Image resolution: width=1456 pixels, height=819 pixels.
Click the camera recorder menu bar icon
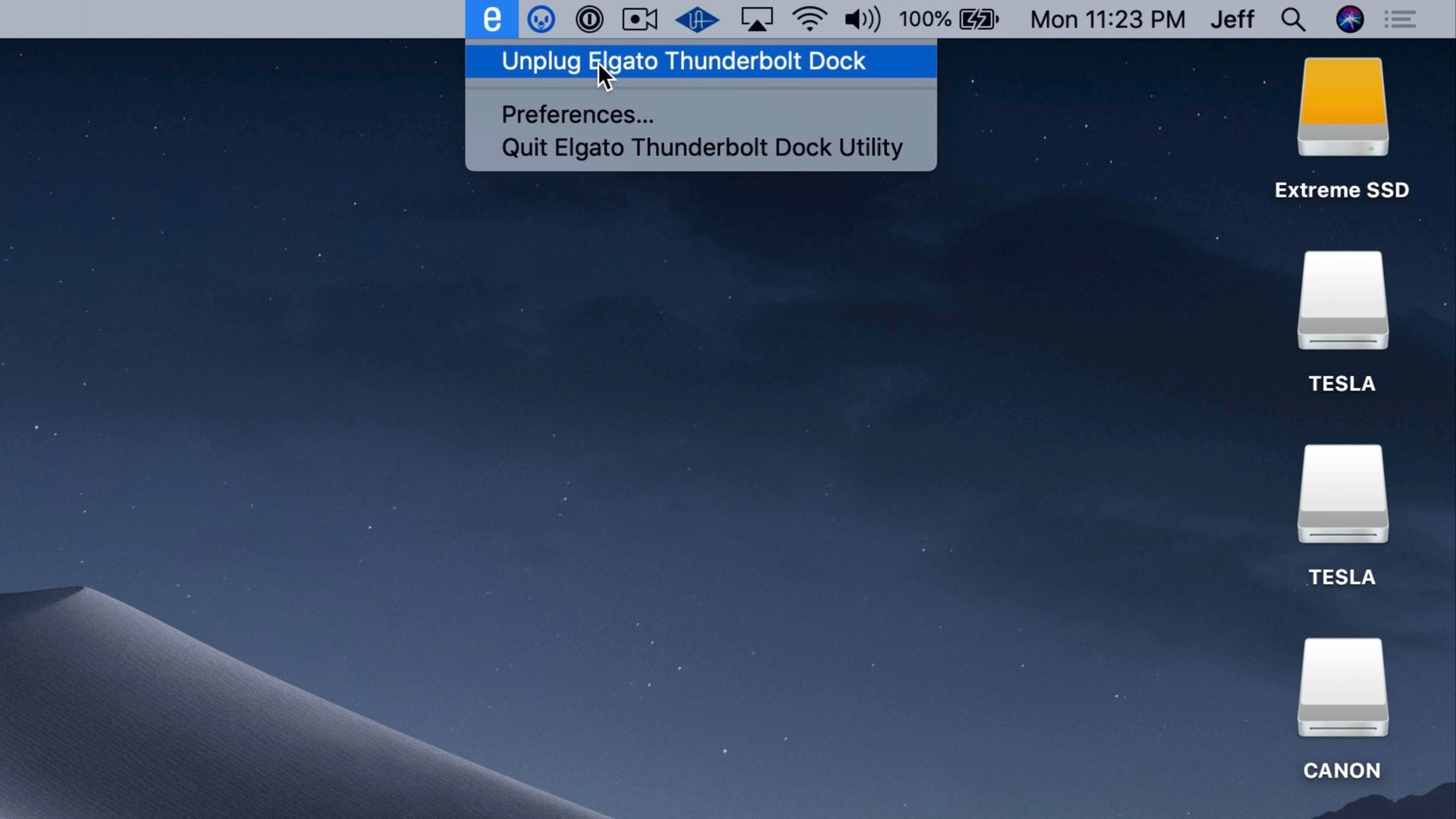click(639, 19)
